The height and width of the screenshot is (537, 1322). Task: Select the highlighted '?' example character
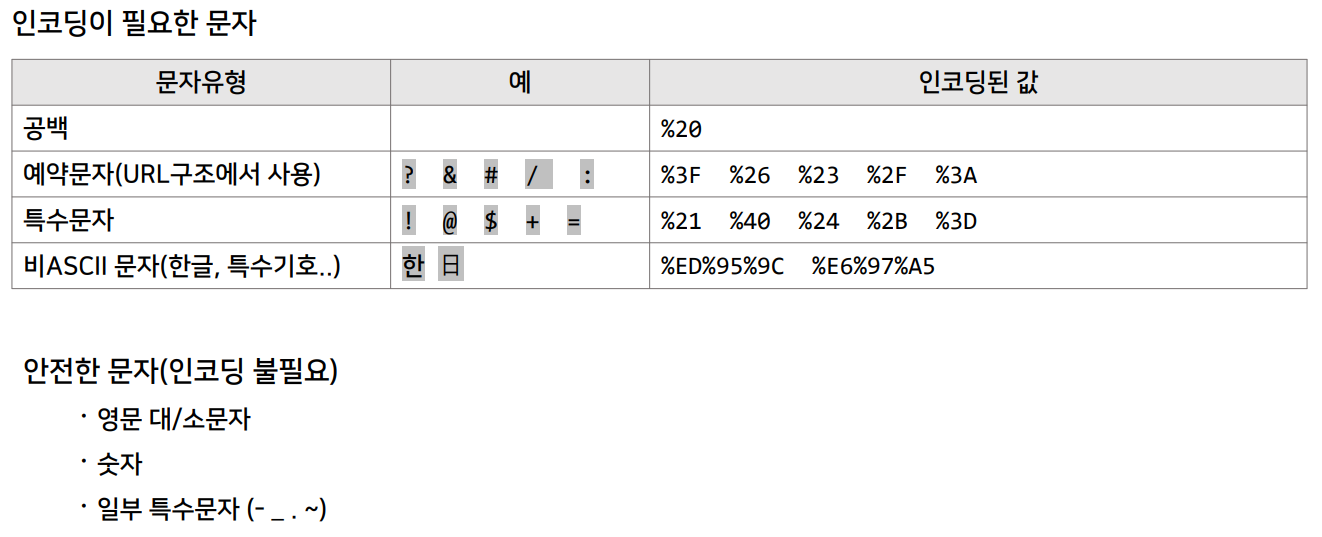click(408, 175)
